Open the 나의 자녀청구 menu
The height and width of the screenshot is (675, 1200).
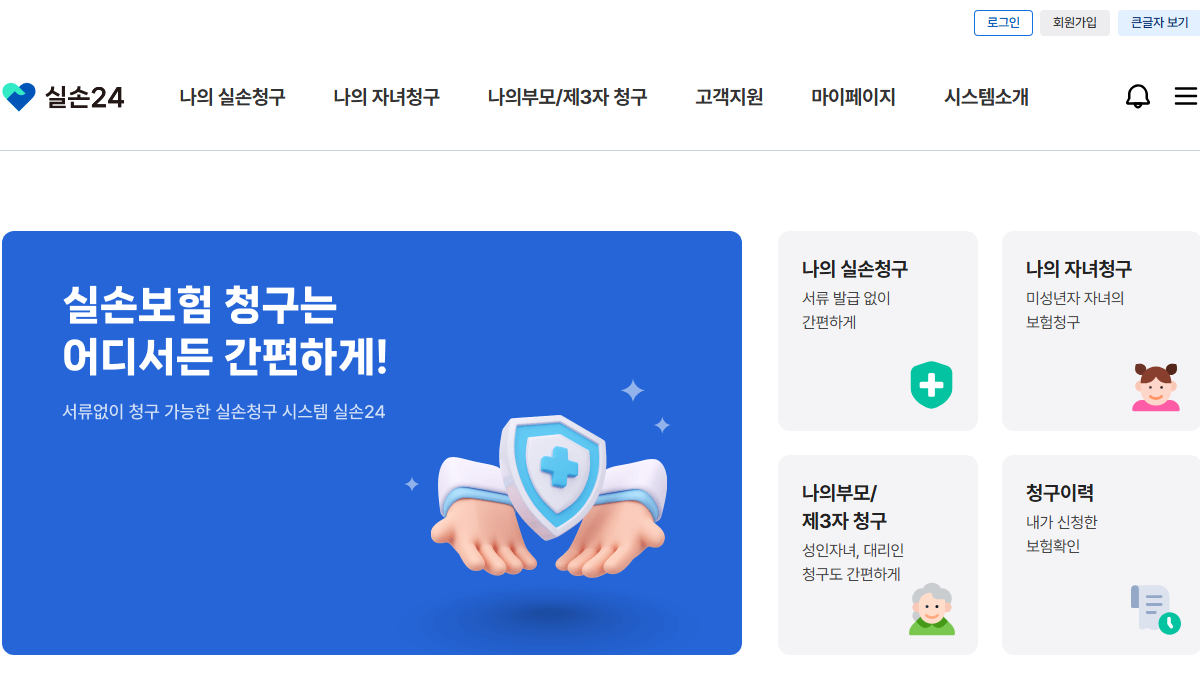[x=386, y=97]
